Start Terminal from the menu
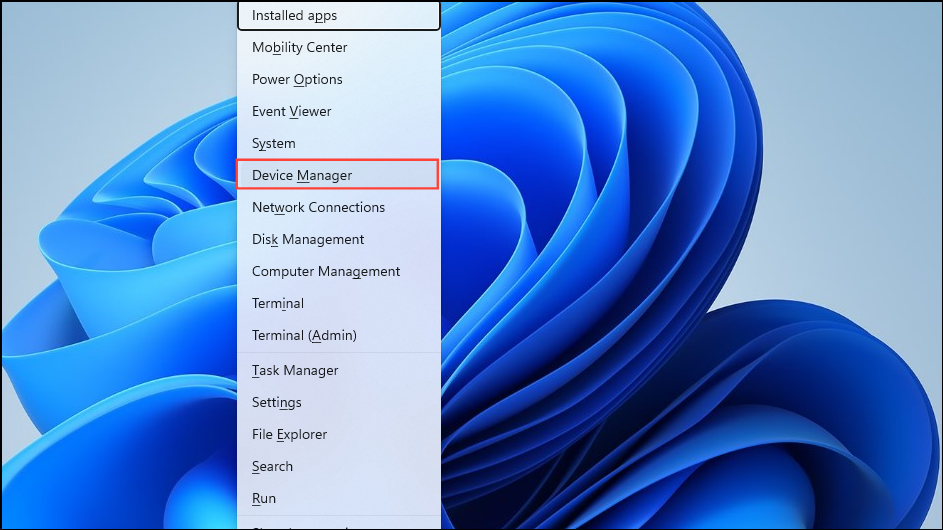 pyautogui.click(x=339, y=303)
